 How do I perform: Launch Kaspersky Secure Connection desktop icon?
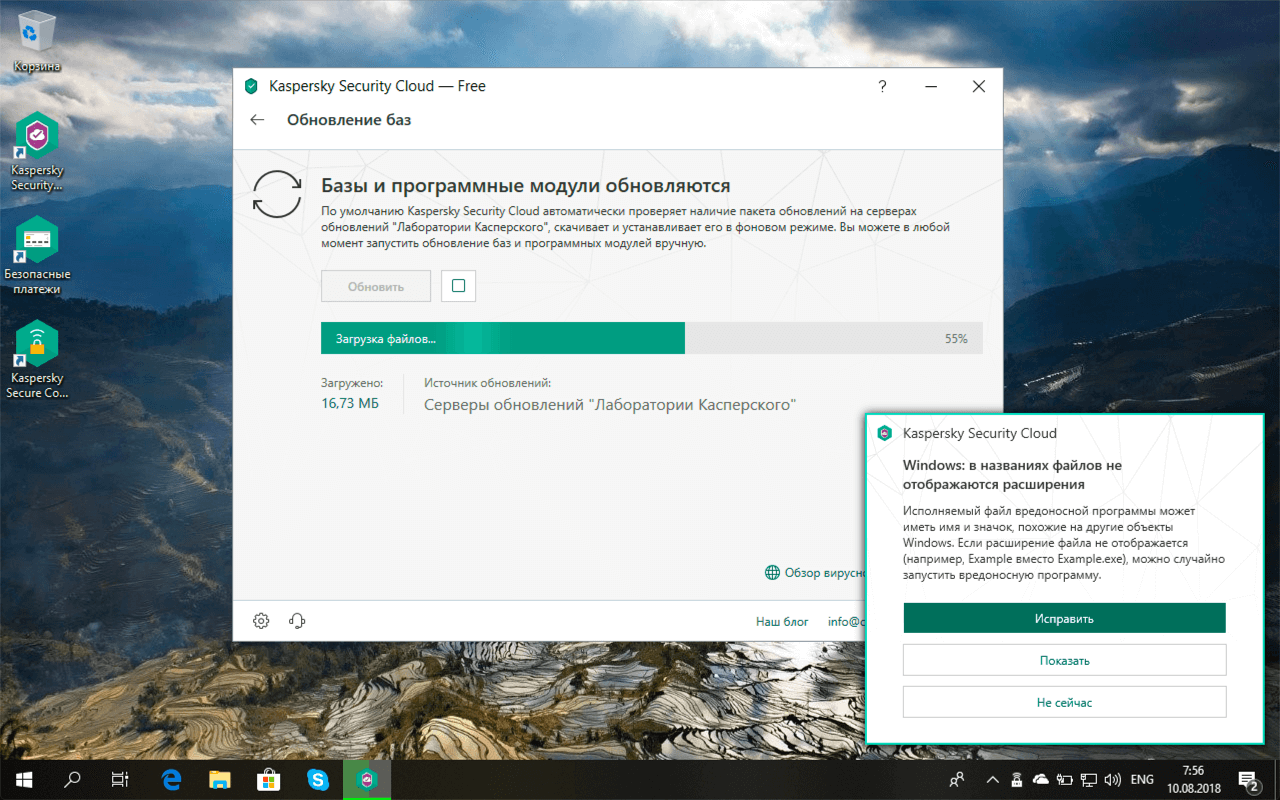37,345
